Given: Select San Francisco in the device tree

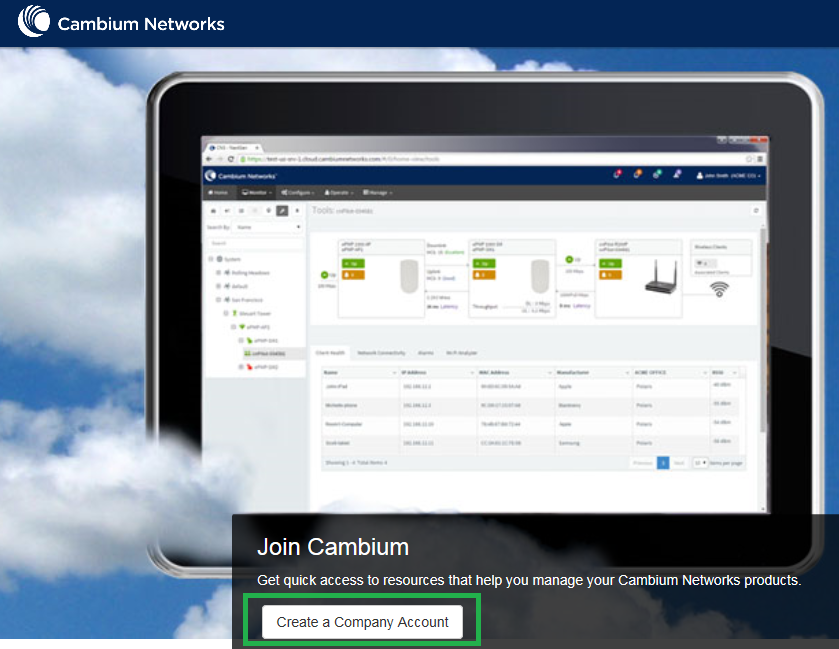Looking at the screenshot, I should 244,299.
